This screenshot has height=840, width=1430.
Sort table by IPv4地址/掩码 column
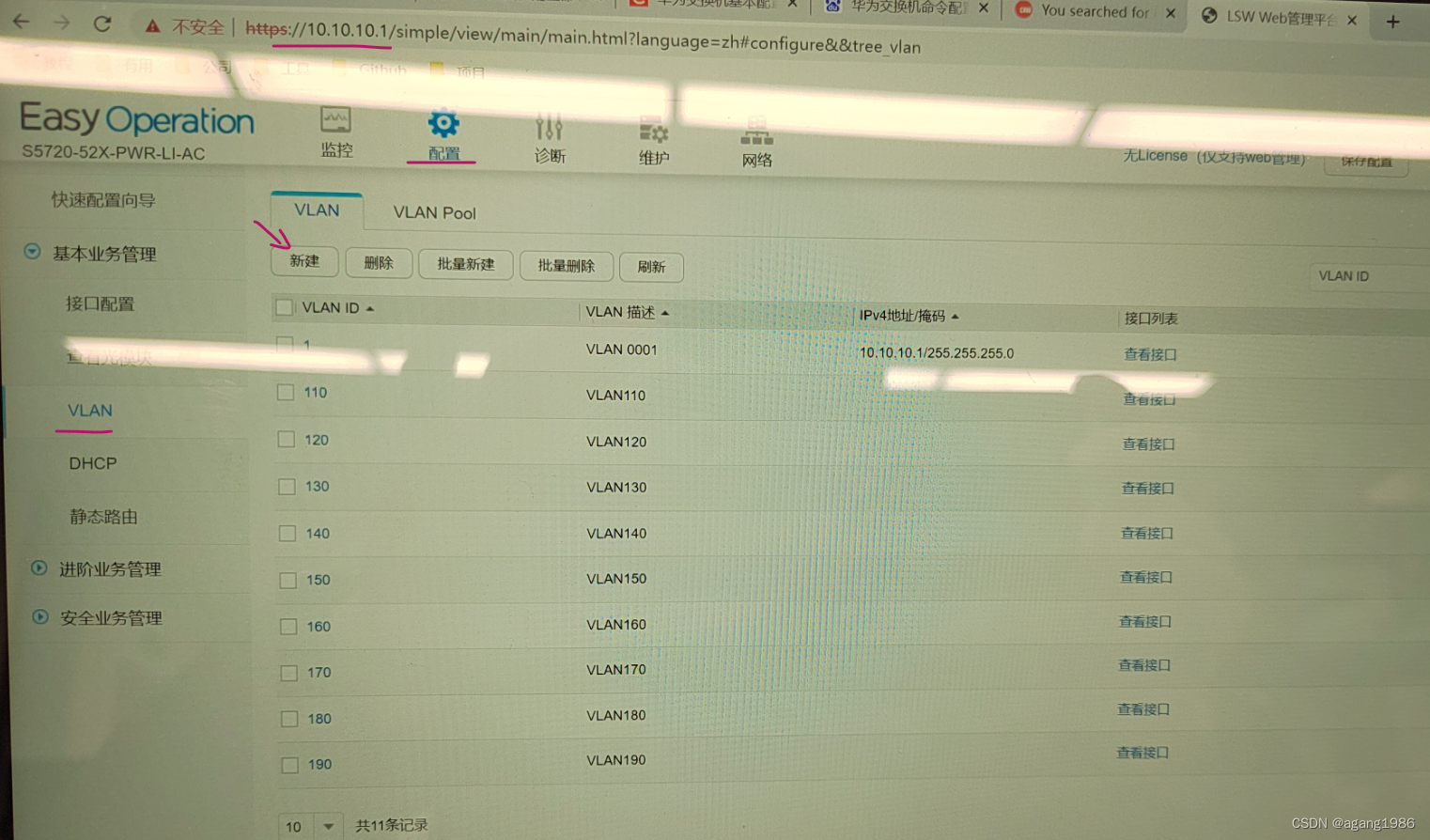(909, 316)
